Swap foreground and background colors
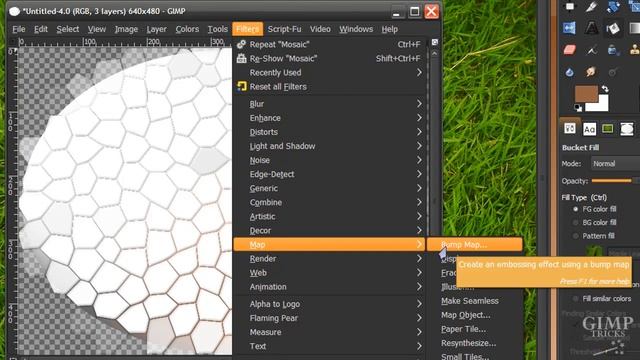Image resolution: width=640 pixels, height=360 pixels. [x=605, y=88]
